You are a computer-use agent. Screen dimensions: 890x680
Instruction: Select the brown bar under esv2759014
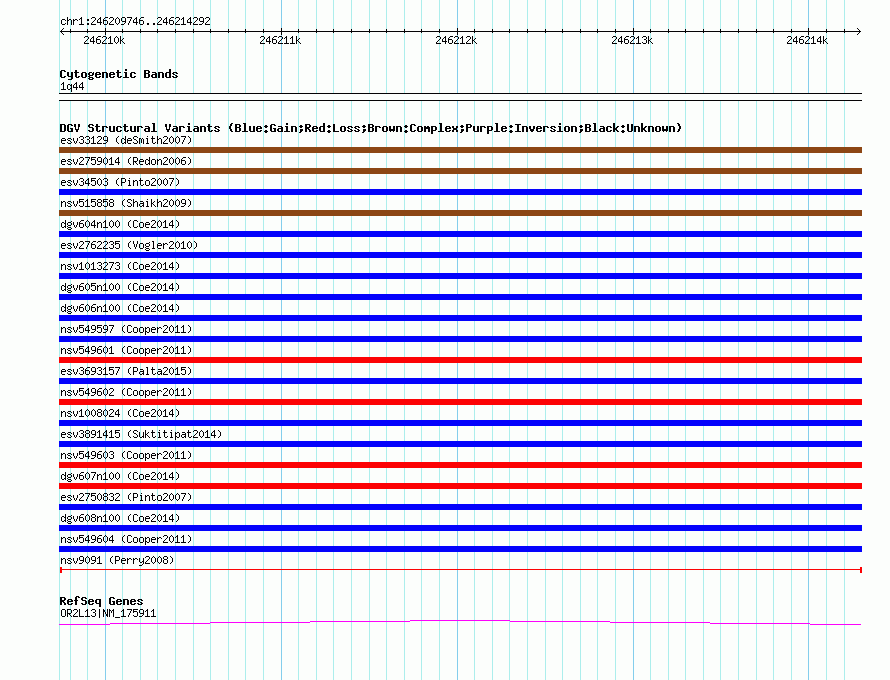460,171
